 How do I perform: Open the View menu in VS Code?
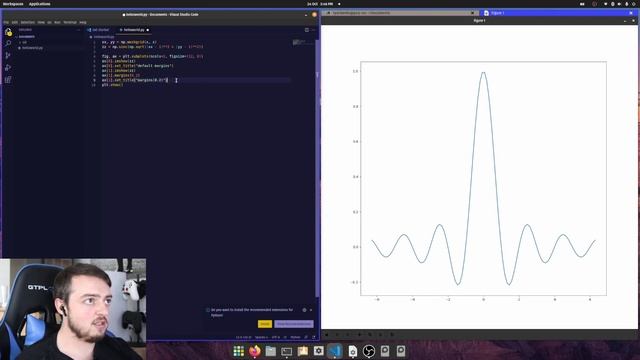tap(41, 22)
